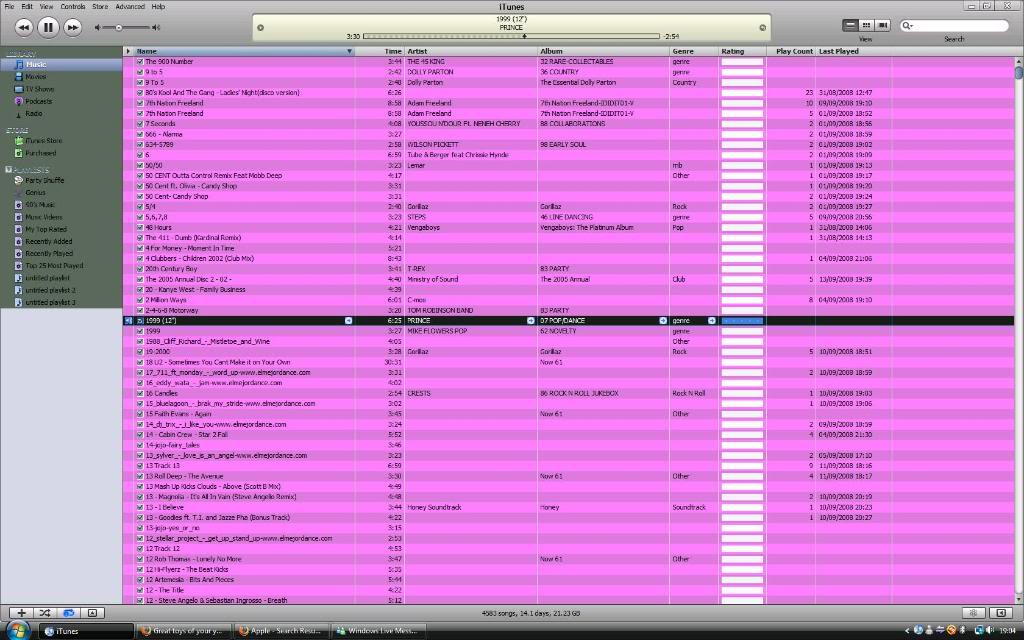Image resolution: width=1024 pixels, height=640 pixels.
Task: Open the Advanced menu
Action: tap(129, 6)
